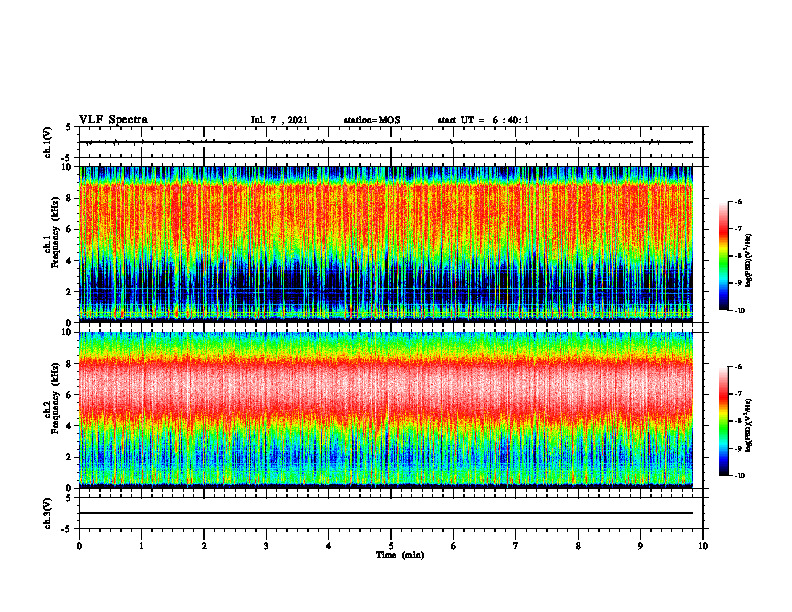Select the "2" kHz tick on ch.1 axis
The width and height of the screenshot is (792, 612).
tap(70, 291)
